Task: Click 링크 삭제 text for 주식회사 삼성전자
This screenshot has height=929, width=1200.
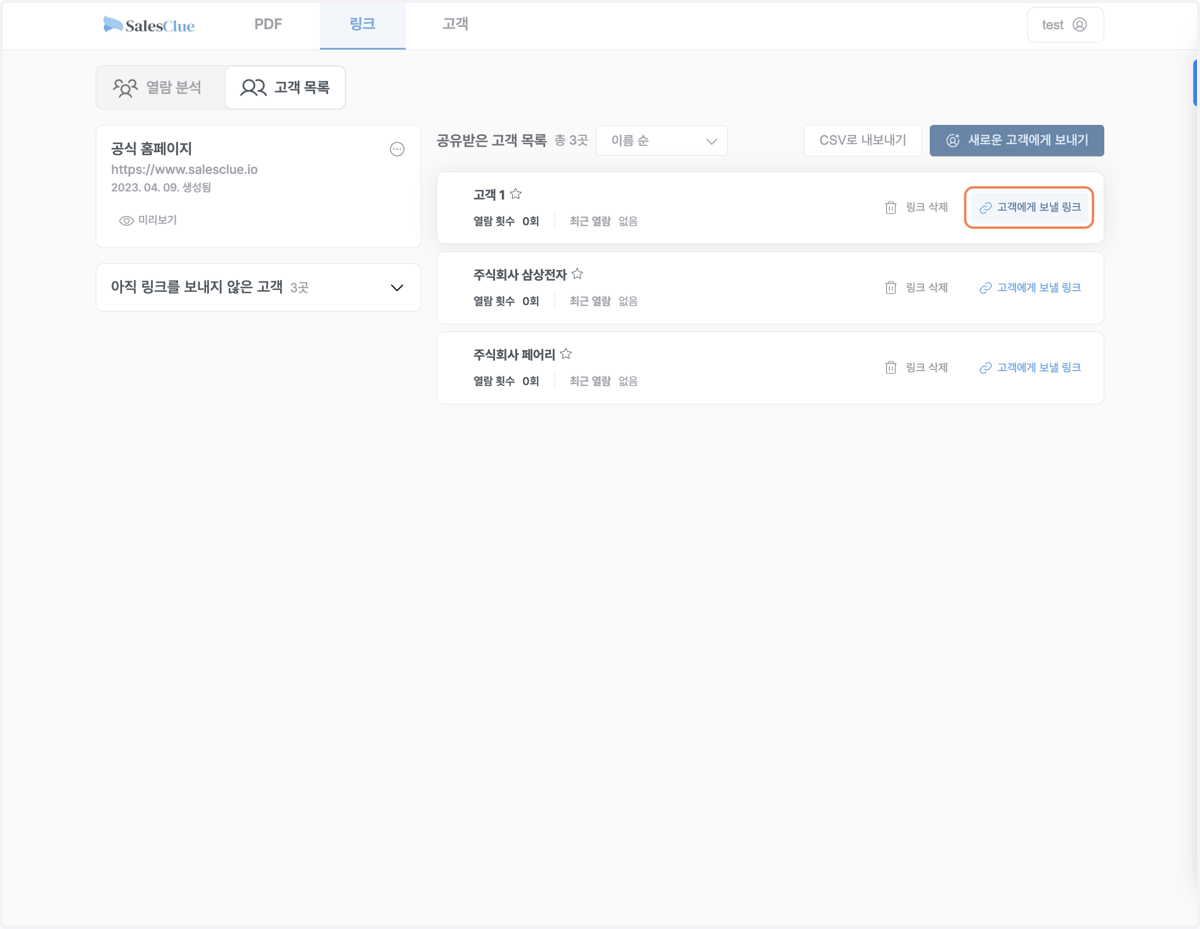Action: (x=927, y=287)
